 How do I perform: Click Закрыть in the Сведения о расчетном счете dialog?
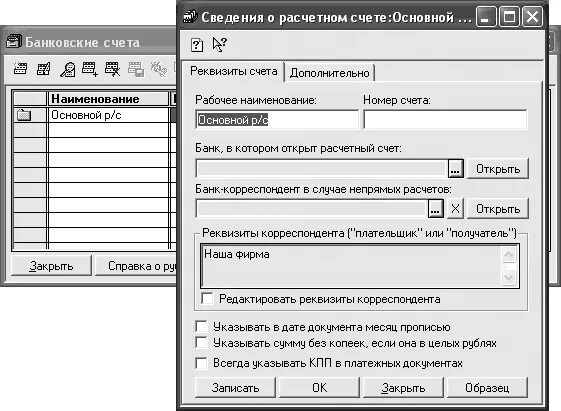click(403, 387)
